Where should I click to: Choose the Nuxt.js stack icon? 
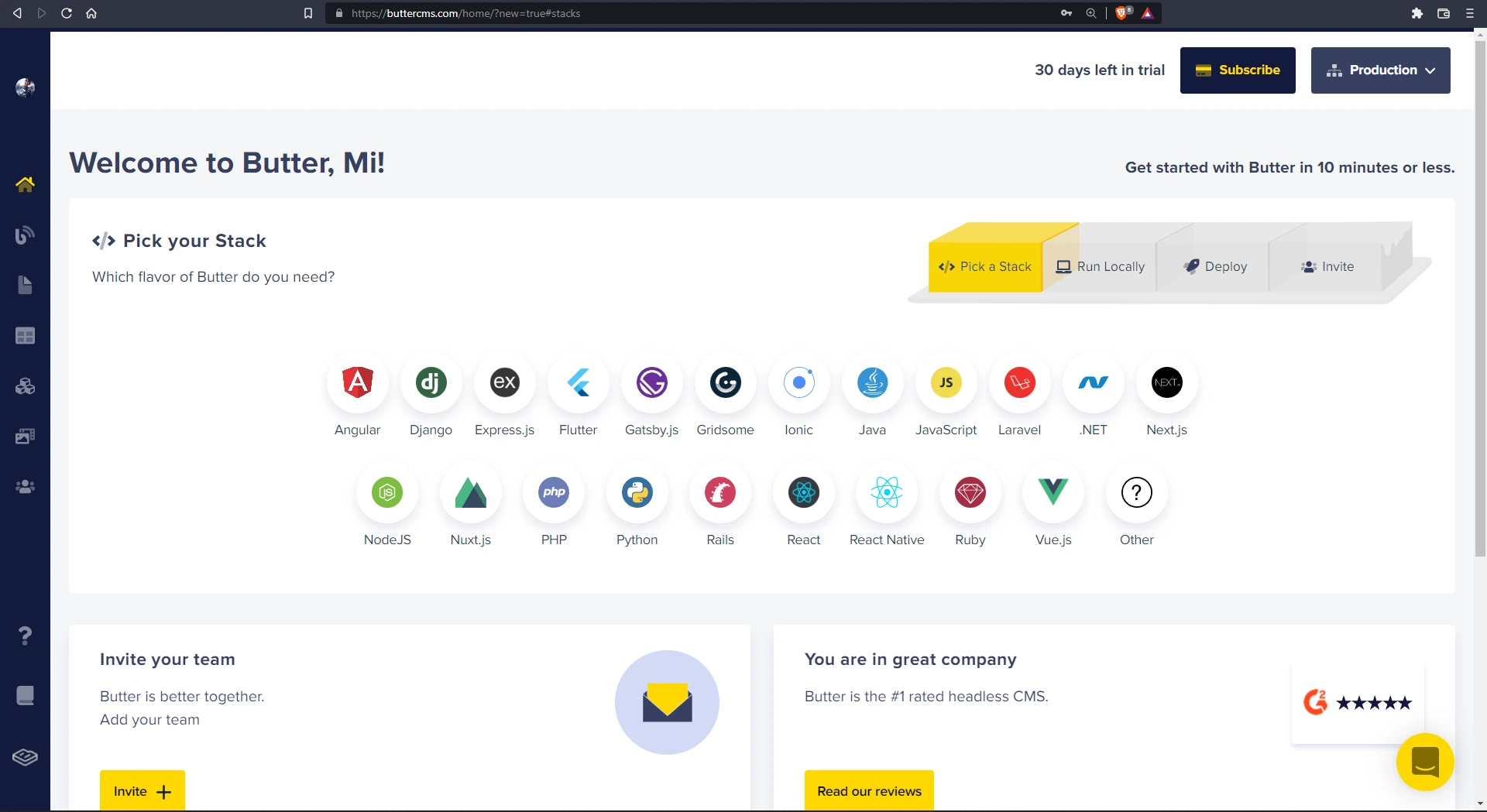470,492
